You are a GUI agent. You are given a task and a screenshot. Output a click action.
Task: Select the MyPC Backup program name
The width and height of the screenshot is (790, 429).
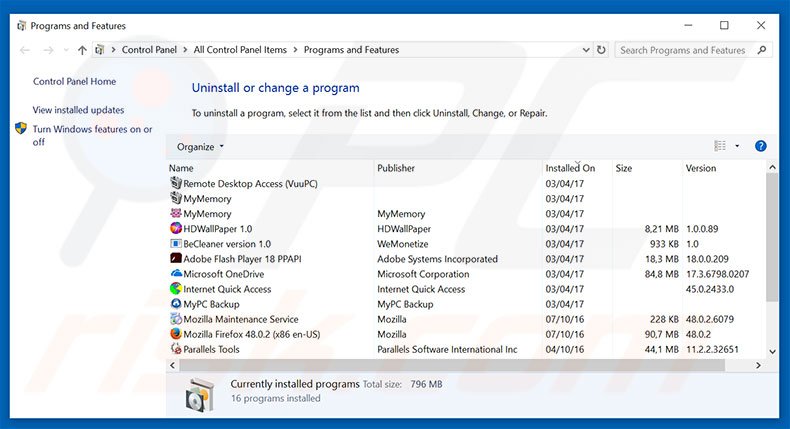[211, 304]
